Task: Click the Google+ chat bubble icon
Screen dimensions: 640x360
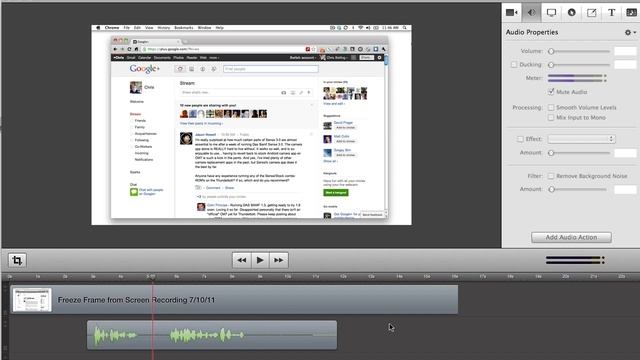Action: click(x=134, y=191)
